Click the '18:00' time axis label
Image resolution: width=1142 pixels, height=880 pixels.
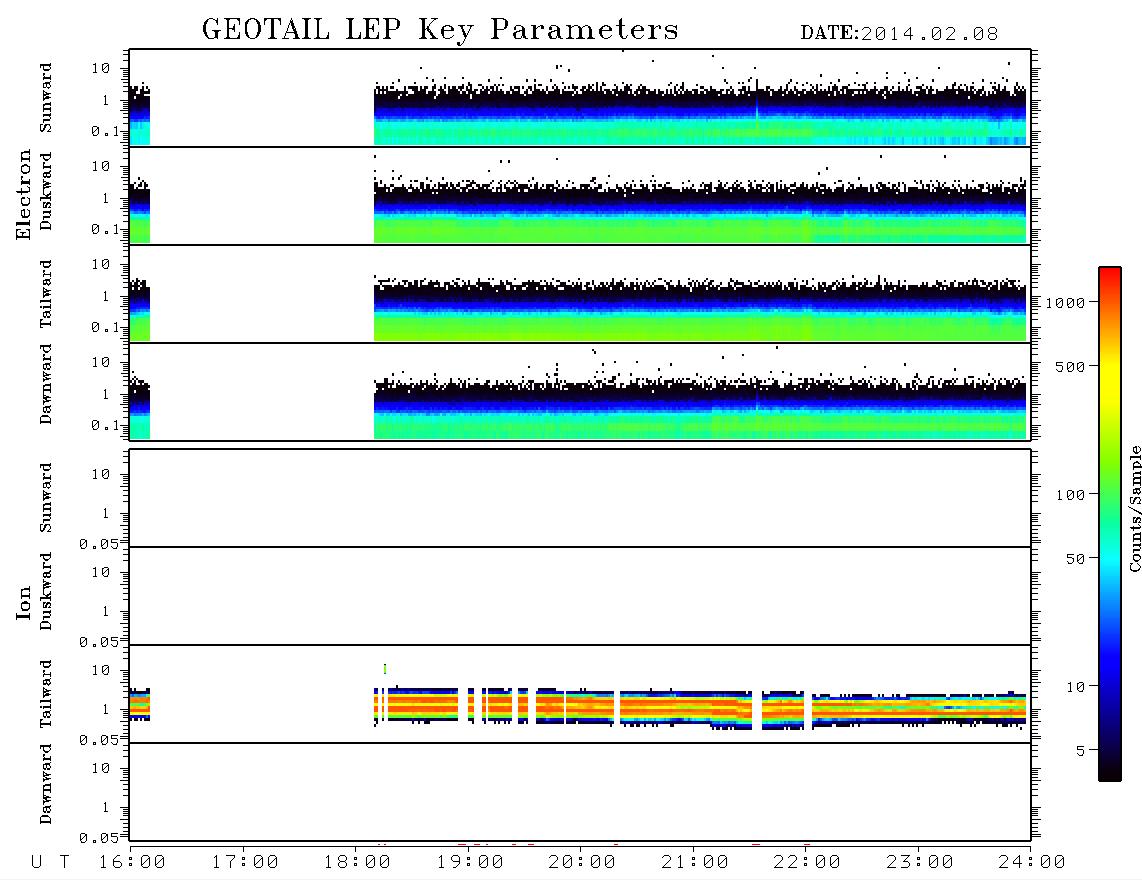357,862
